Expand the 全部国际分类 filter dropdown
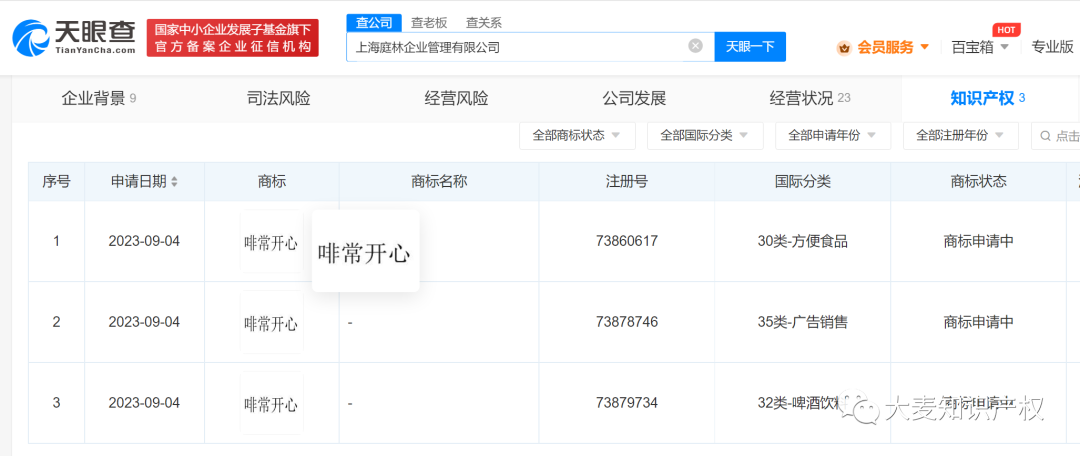This screenshot has width=1080, height=456. click(705, 136)
